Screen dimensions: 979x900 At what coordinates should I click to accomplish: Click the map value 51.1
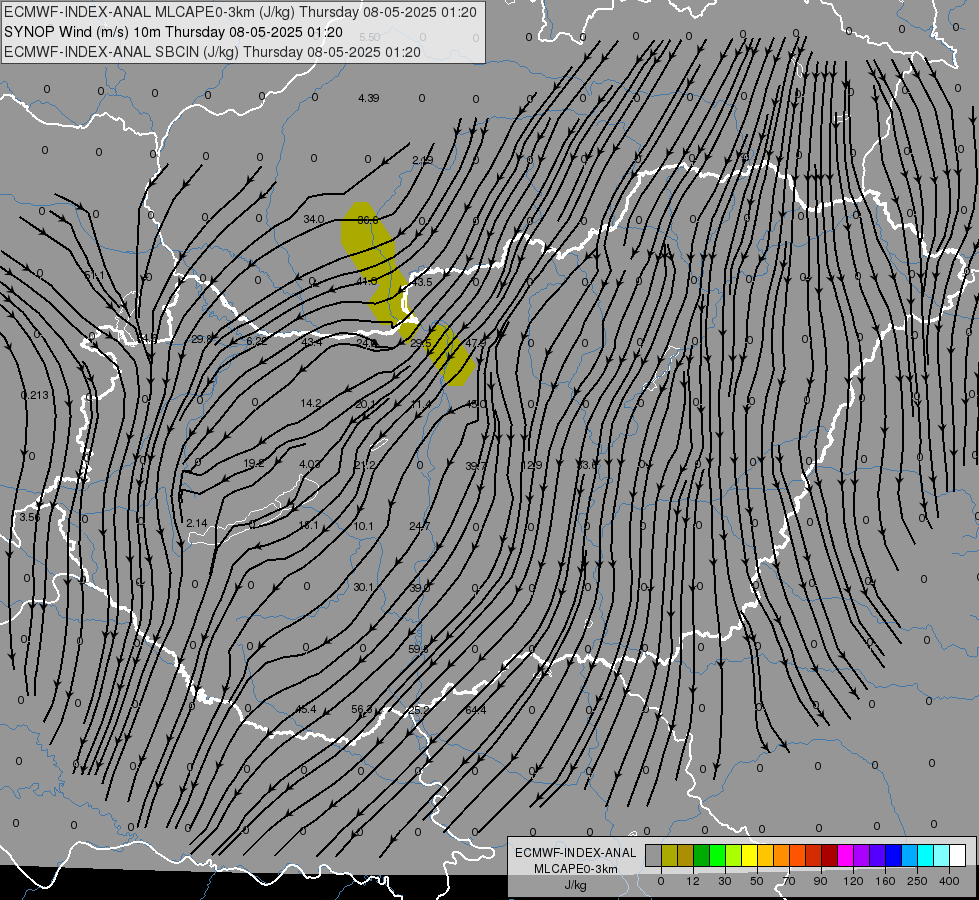[x=94, y=275]
